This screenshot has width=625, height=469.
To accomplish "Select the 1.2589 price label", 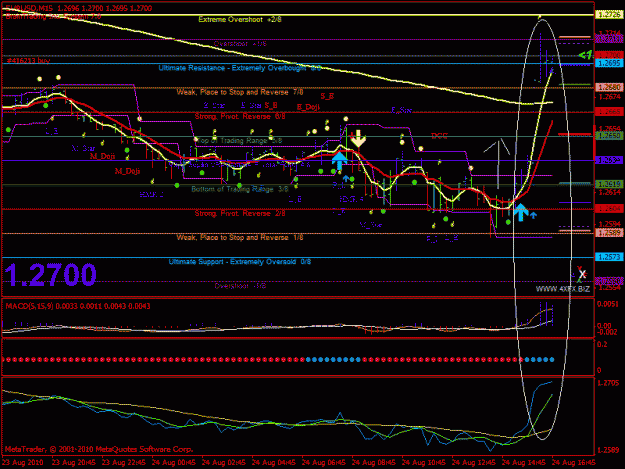I will click(609, 233).
